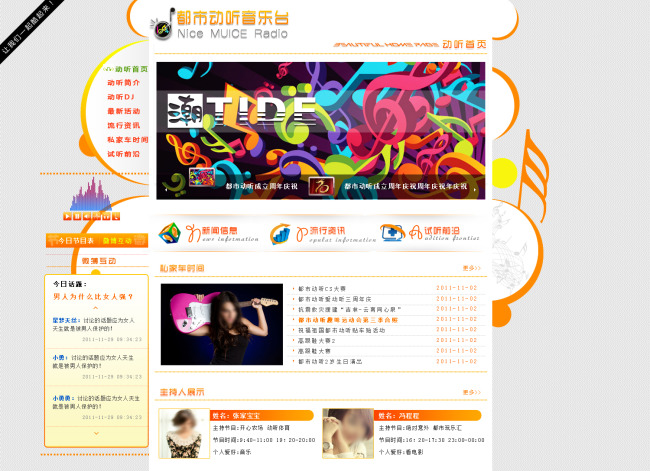Screen dimensions: 650x471
Task: Click the 都市动听音乐台 logo
Action: [220, 24]
